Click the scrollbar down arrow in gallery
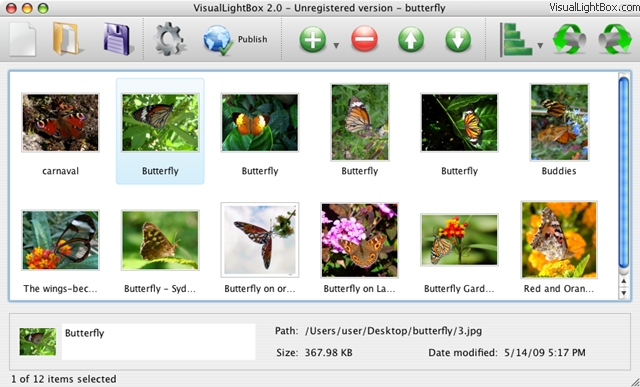The width and height of the screenshot is (640, 387). [623, 293]
